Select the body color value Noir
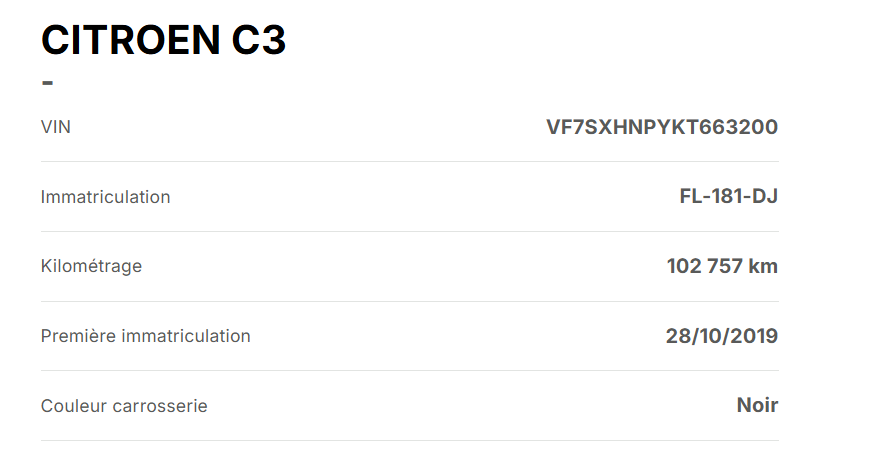 point(757,405)
